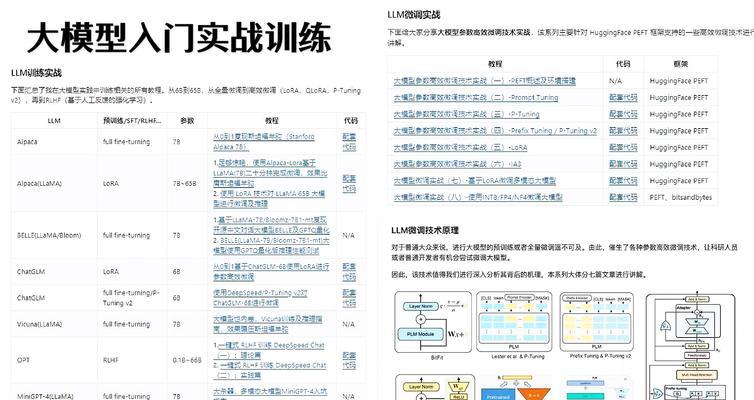Click the 框架 column header in right table

coord(681,64)
